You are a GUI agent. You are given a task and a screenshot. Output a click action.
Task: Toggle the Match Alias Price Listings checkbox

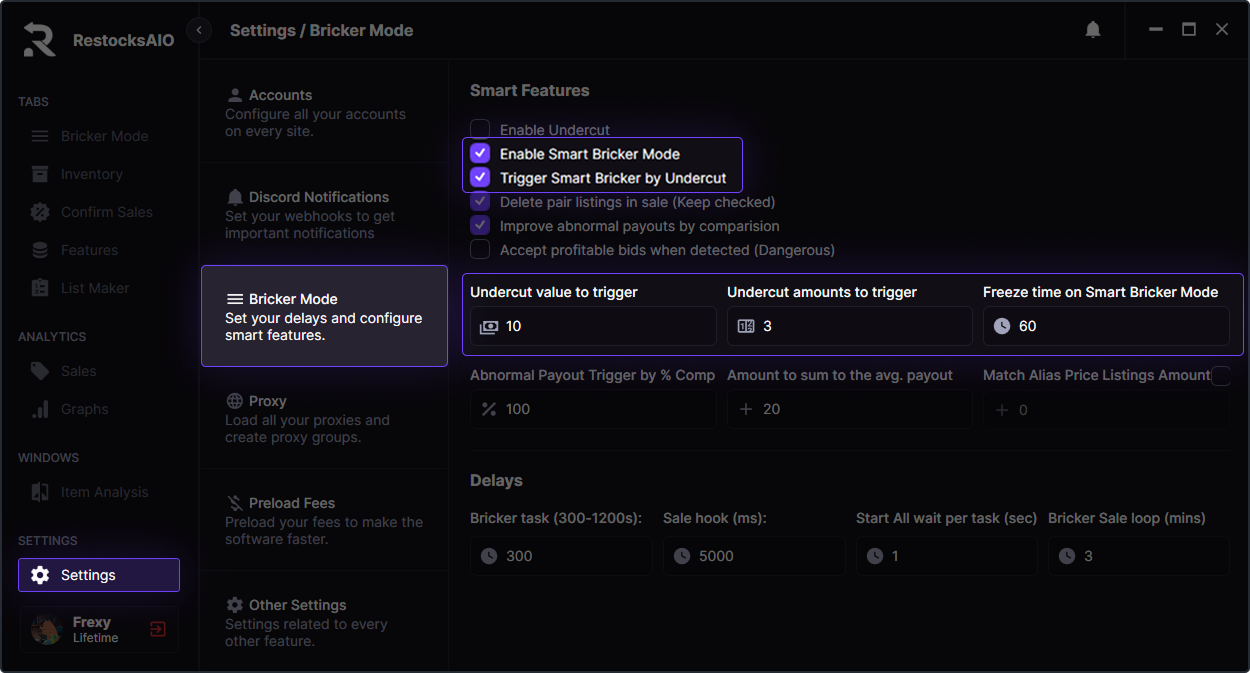click(1220, 376)
